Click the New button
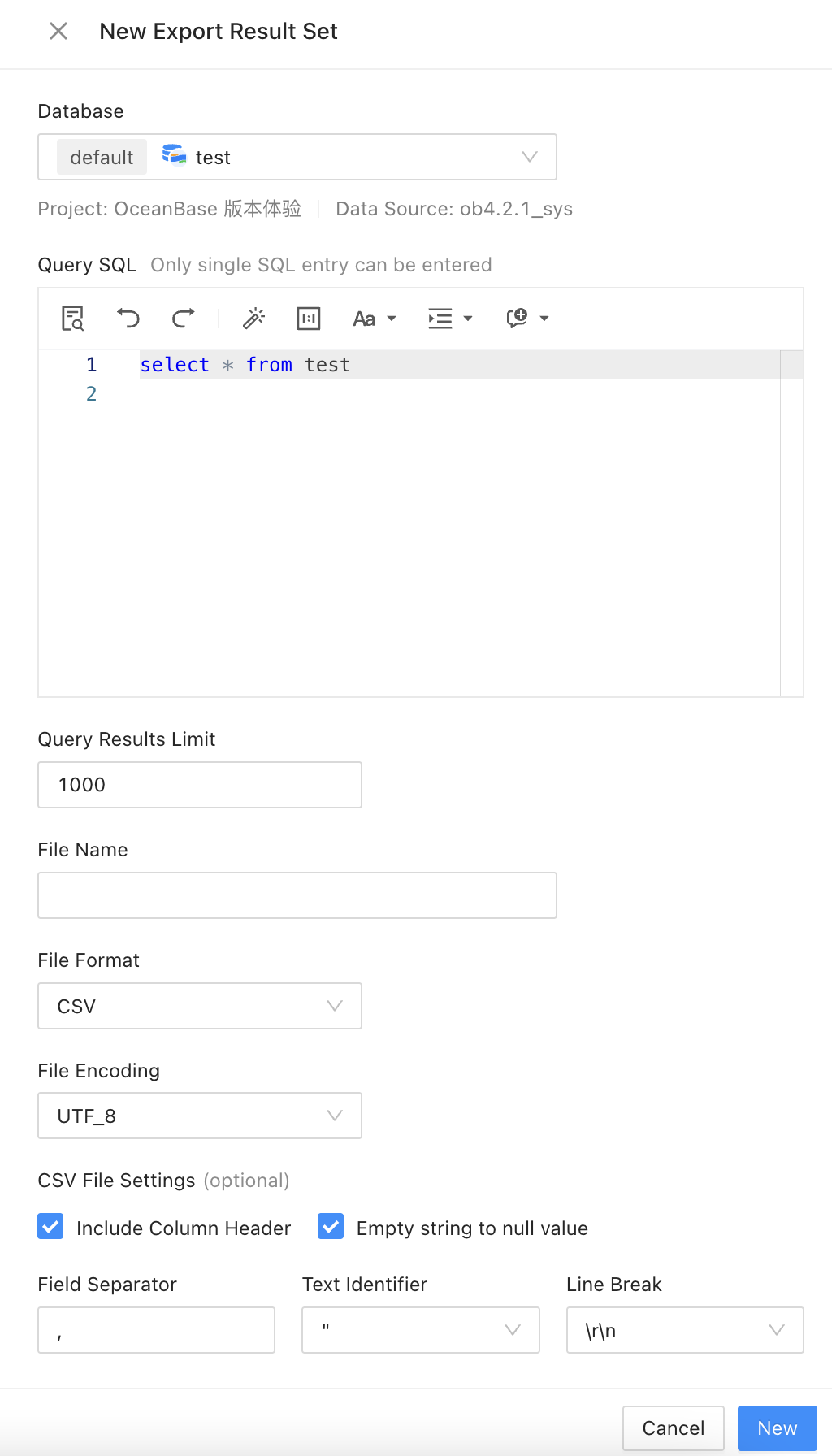 coord(778,1428)
